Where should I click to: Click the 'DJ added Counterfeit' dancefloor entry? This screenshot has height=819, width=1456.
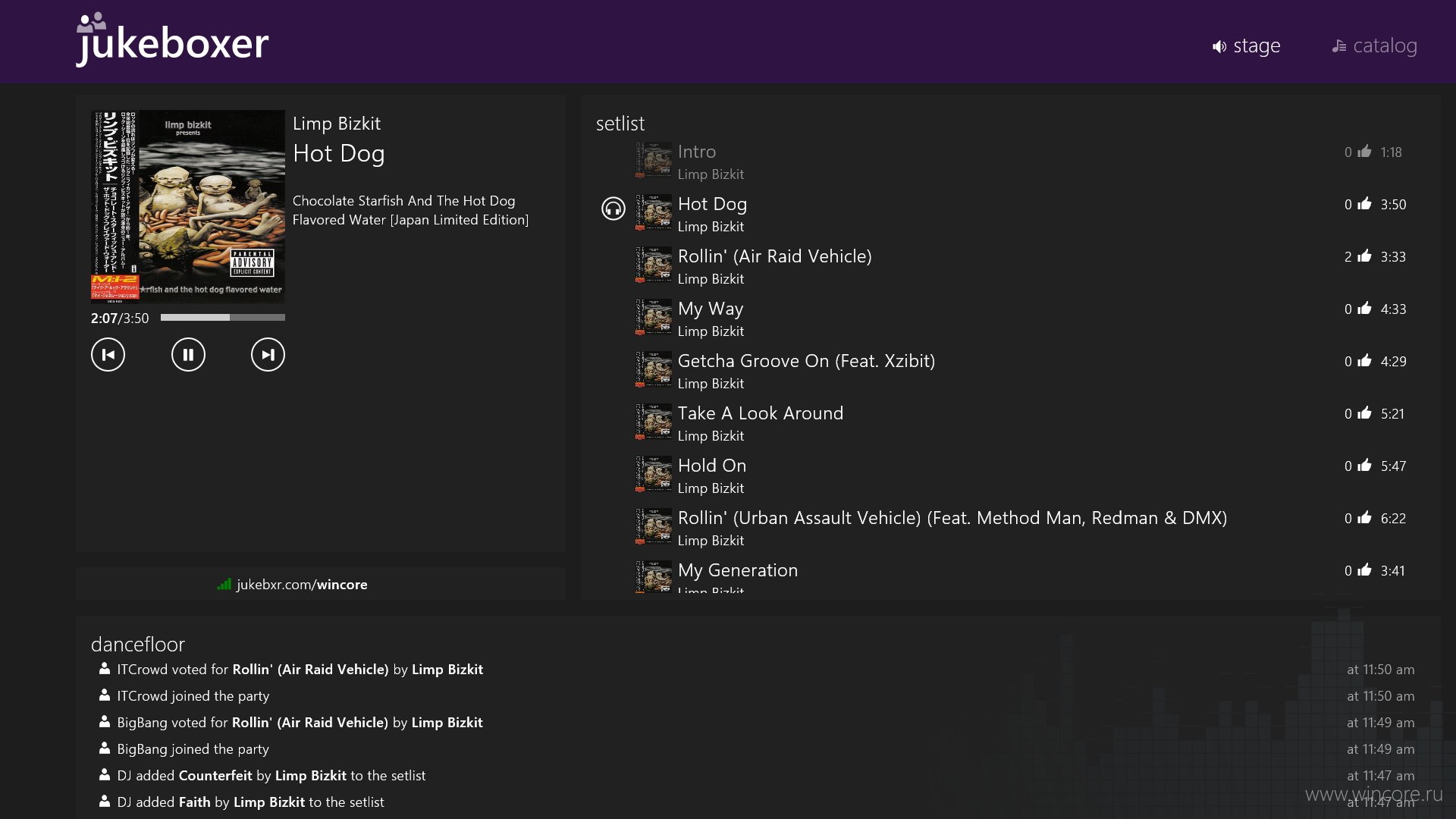point(271,776)
